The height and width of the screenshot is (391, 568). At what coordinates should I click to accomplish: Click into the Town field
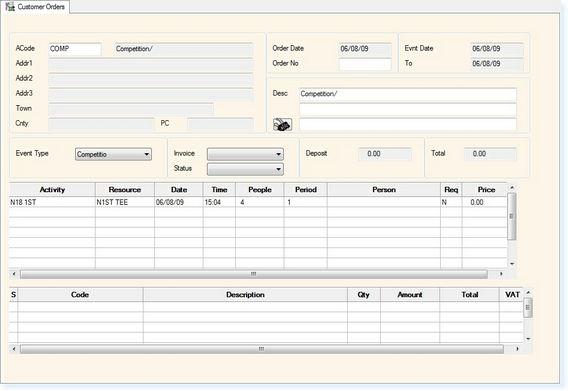pos(131,109)
